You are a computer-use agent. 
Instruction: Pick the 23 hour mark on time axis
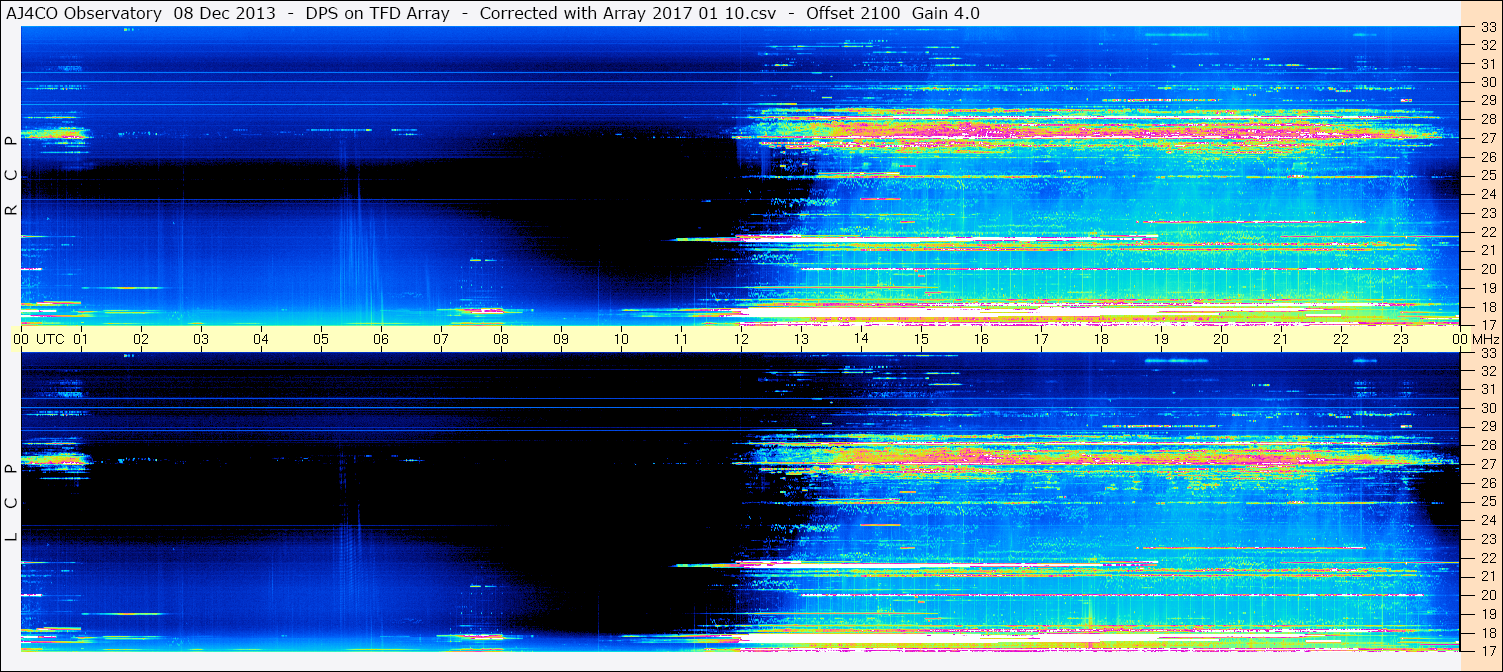coord(1401,339)
